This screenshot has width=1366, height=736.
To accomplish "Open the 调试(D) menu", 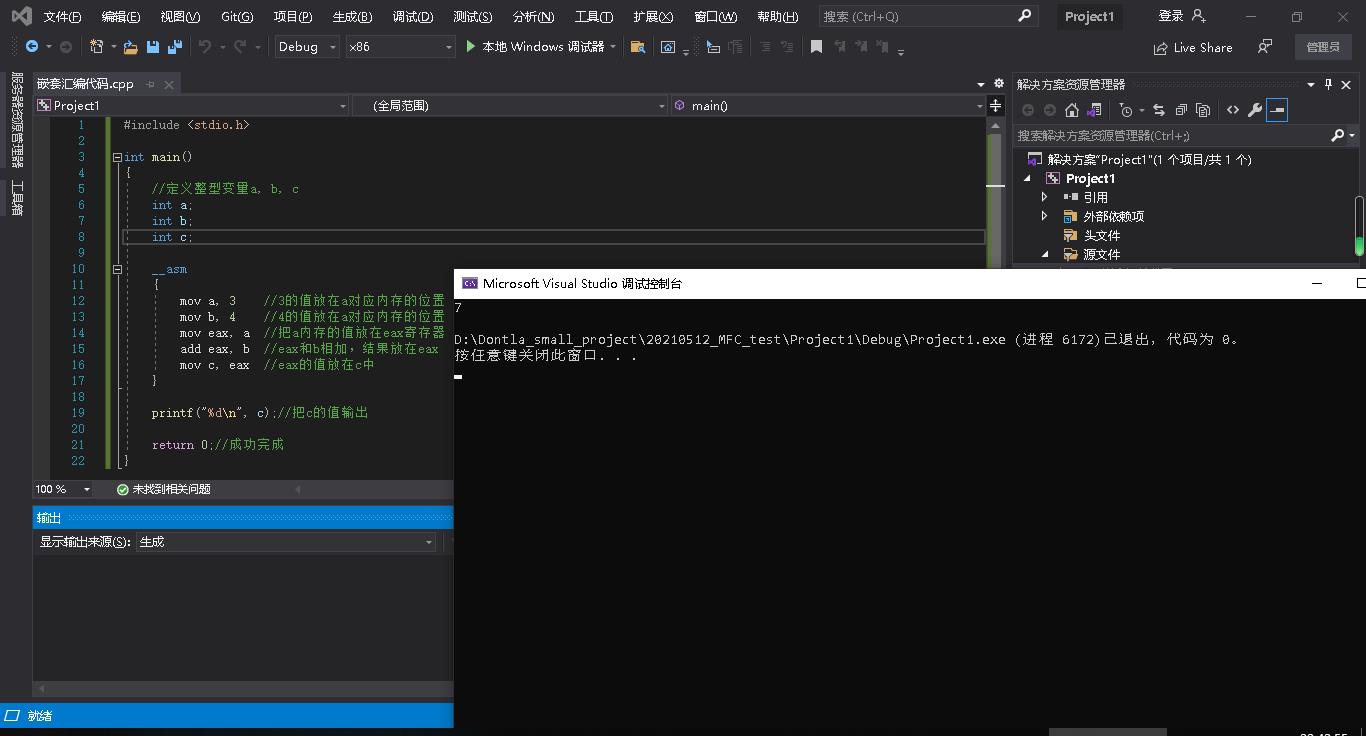I will [413, 16].
